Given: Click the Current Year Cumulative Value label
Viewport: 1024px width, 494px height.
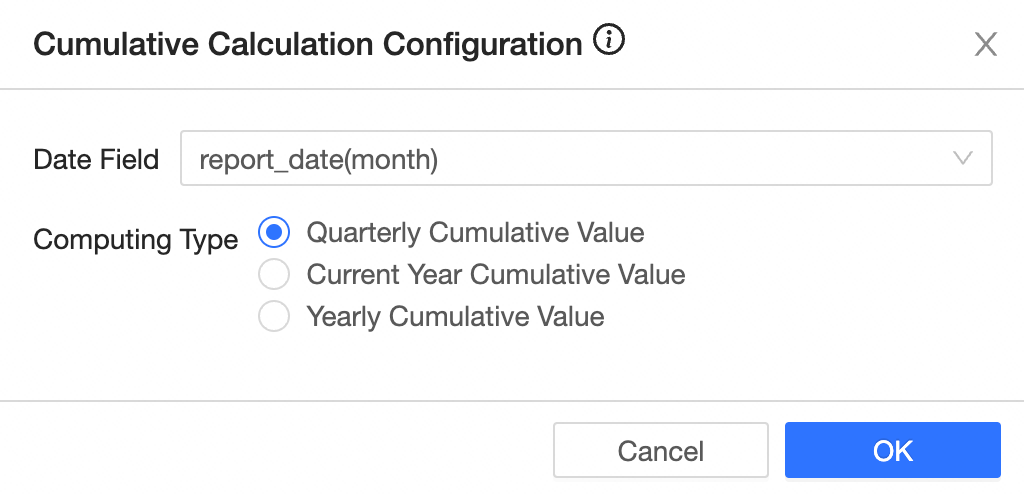Looking at the screenshot, I should pos(496,275).
